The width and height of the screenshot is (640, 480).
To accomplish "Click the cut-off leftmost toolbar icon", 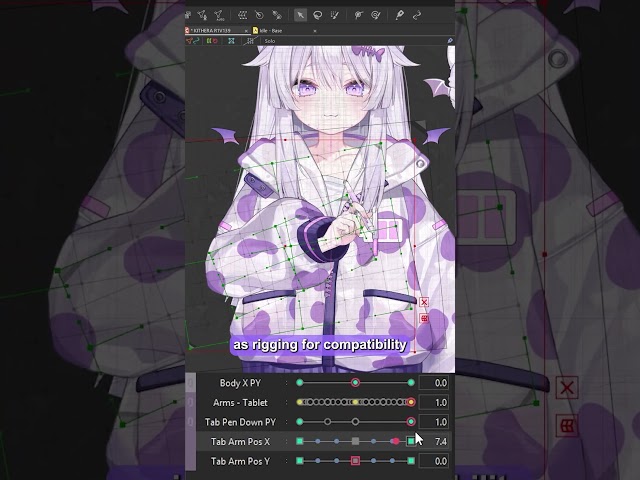I will point(188,16).
